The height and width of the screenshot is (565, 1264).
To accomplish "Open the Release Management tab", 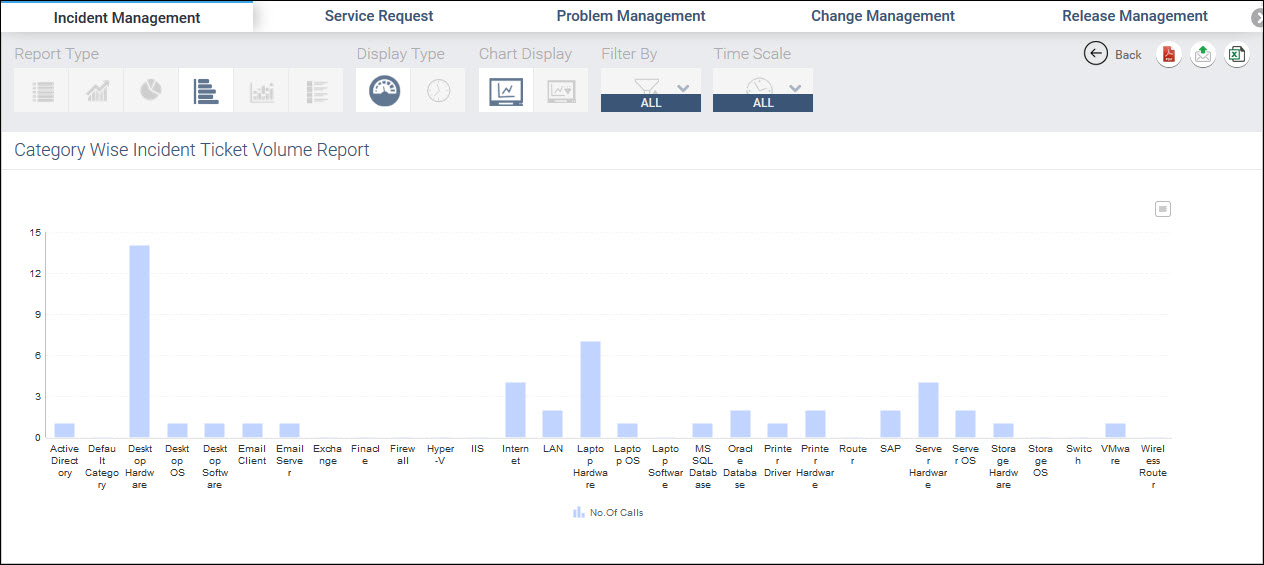I will [x=1135, y=16].
